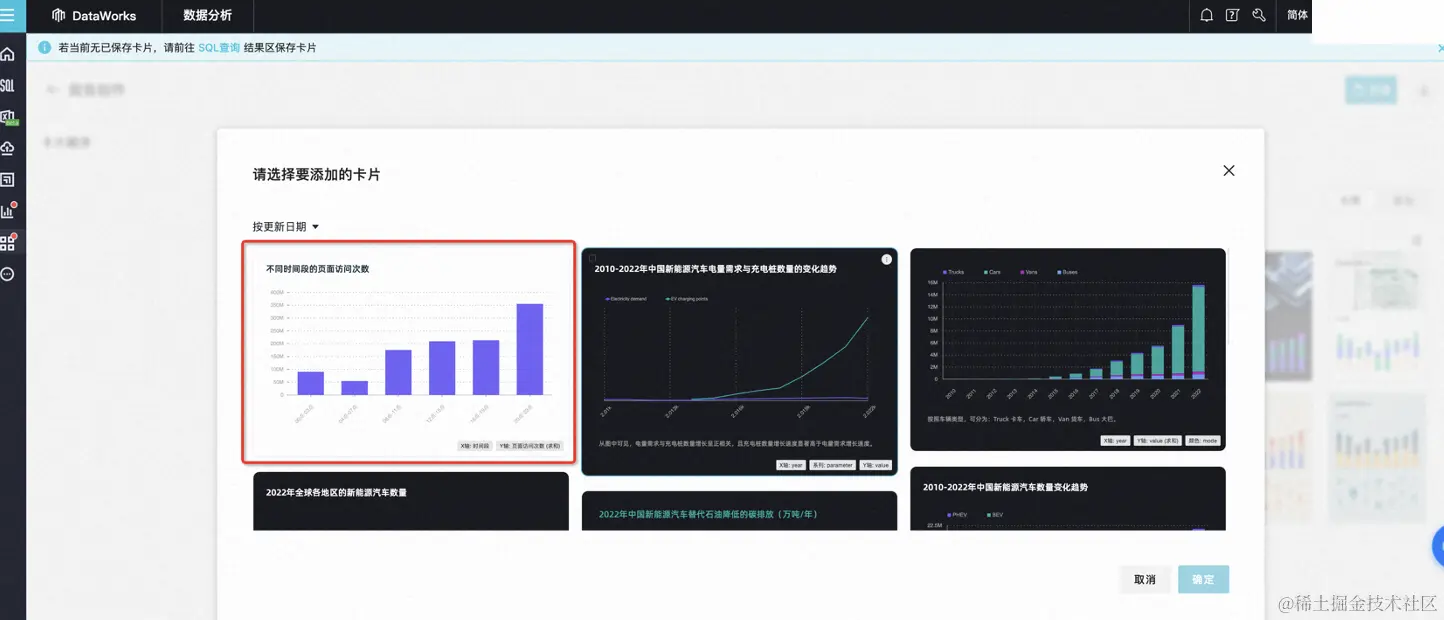The height and width of the screenshot is (620, 1444).
Task: Click the X轴: 时间段 tag
Action: pyautogui.click(x=475, y=446)
